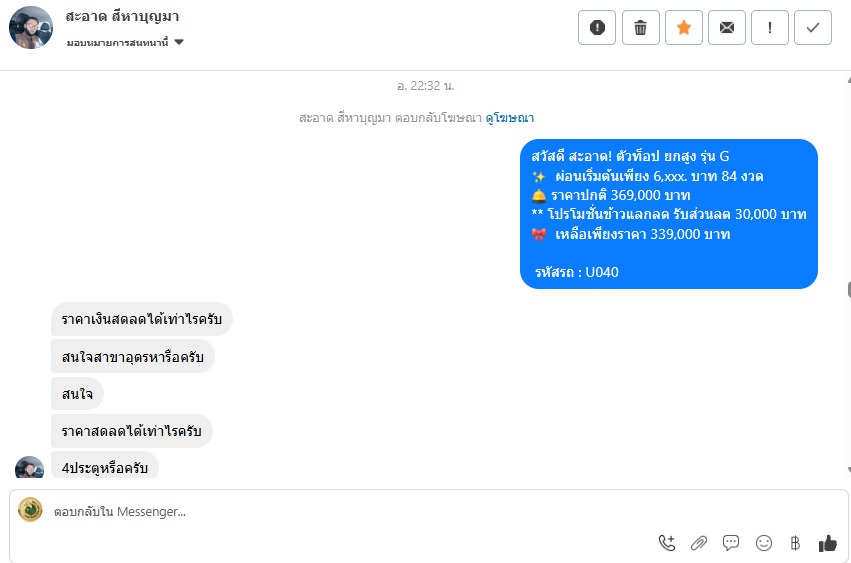
Task: Click the baht payment request icon
Action: point(795,543)
